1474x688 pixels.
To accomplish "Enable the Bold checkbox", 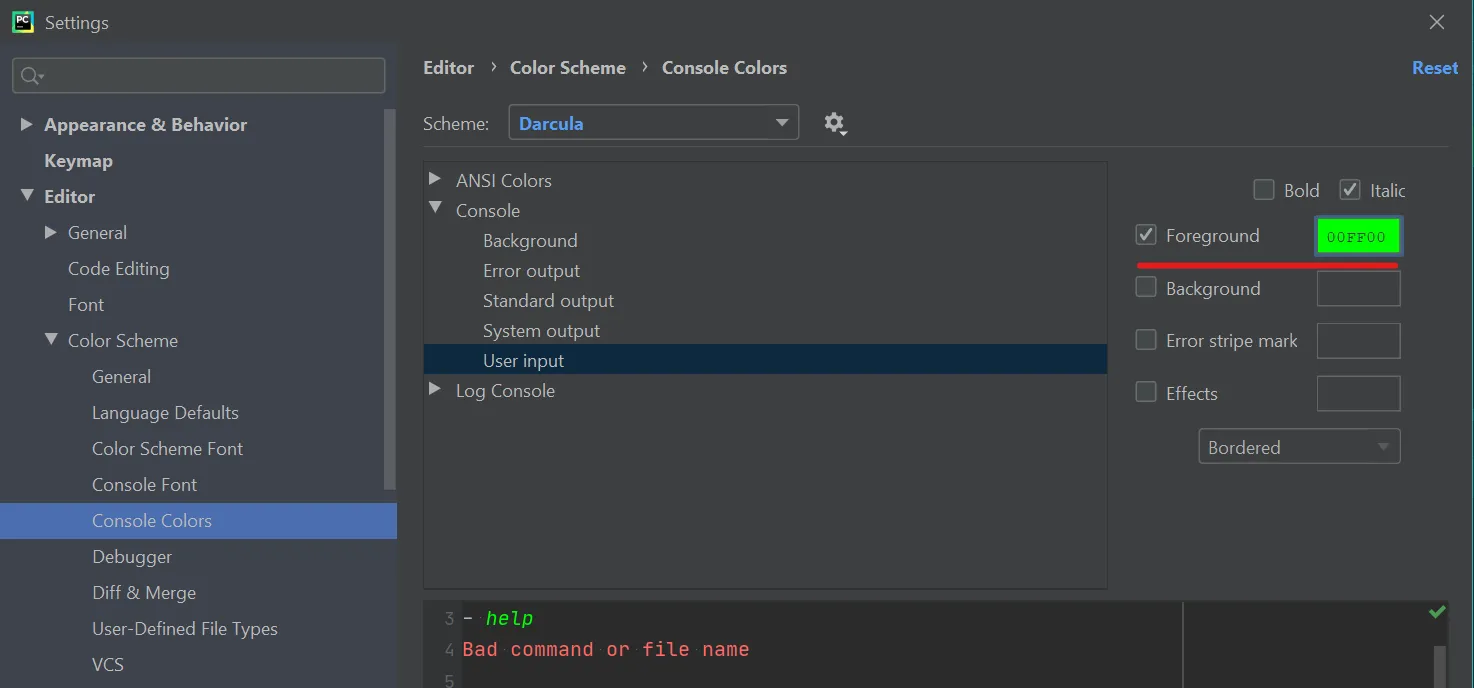I will tap(1264, 190).
